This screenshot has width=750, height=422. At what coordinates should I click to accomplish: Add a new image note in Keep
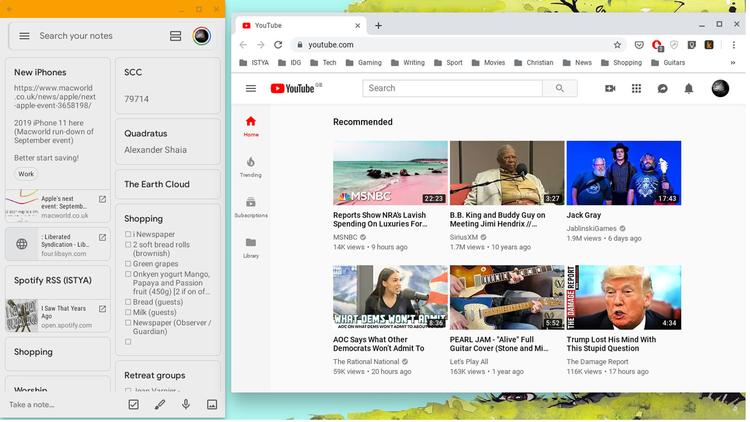212,405
